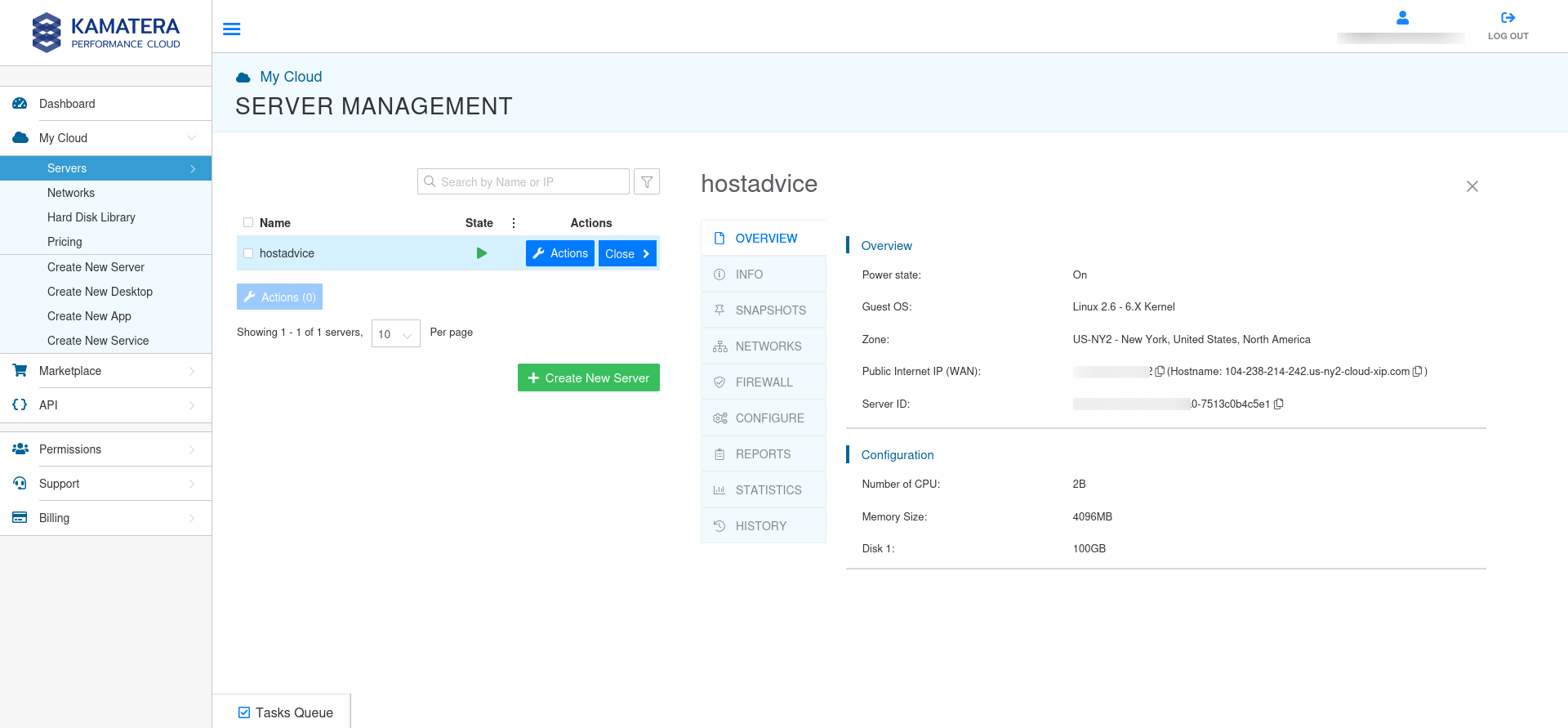The width and height of the screenshot is (1568, 728).
Task: Expand the Permissions sidebar menu
Action: pyautogui.click(x=192, y=449)
